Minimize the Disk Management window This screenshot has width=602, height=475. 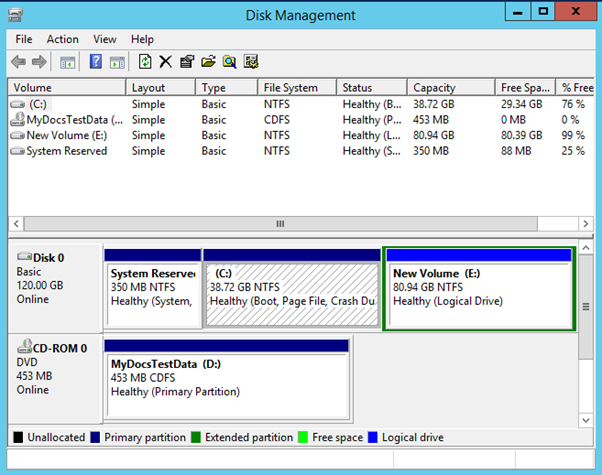(x=518, y=12)
